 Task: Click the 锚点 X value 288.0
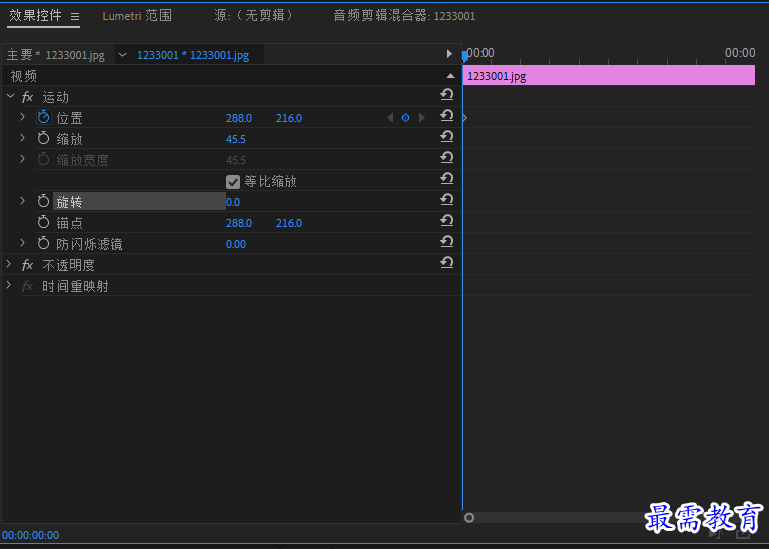[x=239, y=223]
